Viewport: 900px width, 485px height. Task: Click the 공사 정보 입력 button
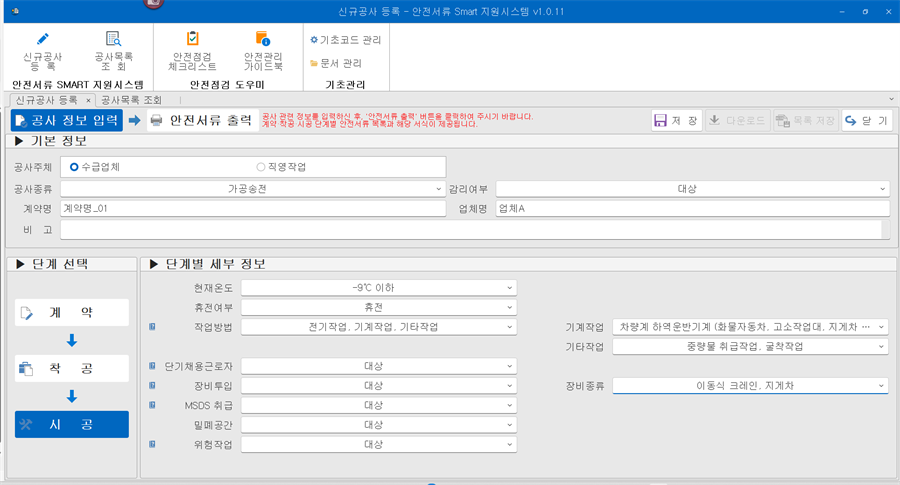(x=67, y=120)
